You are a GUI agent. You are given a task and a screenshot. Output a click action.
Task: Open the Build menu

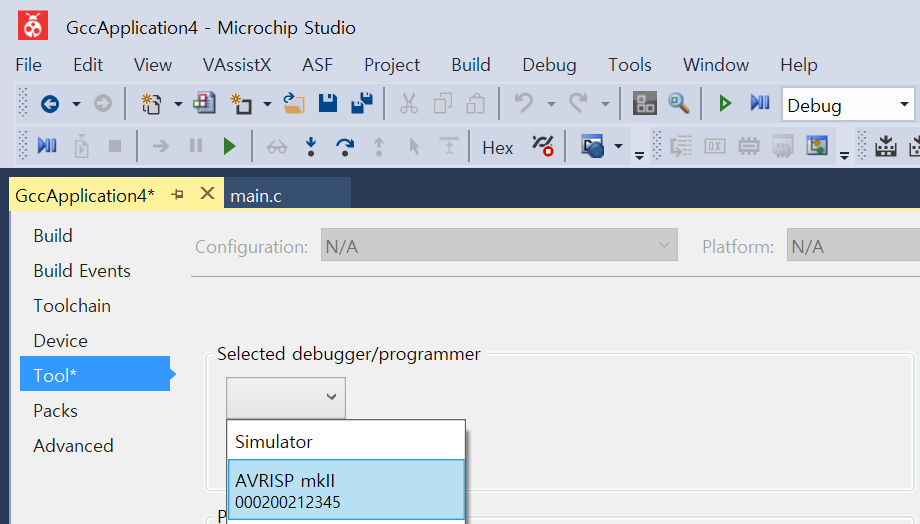(x=471, y=65)
